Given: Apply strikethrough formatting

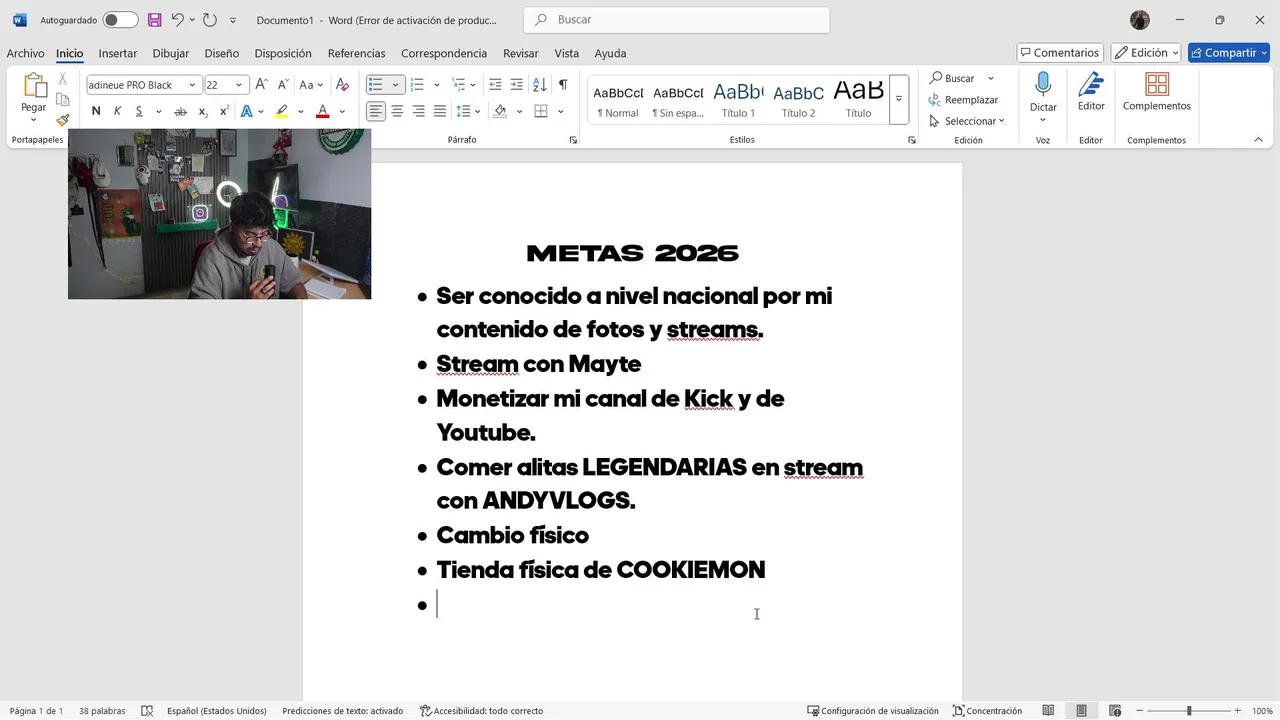Looking at the screenshot, I should (x=180, y=112).
